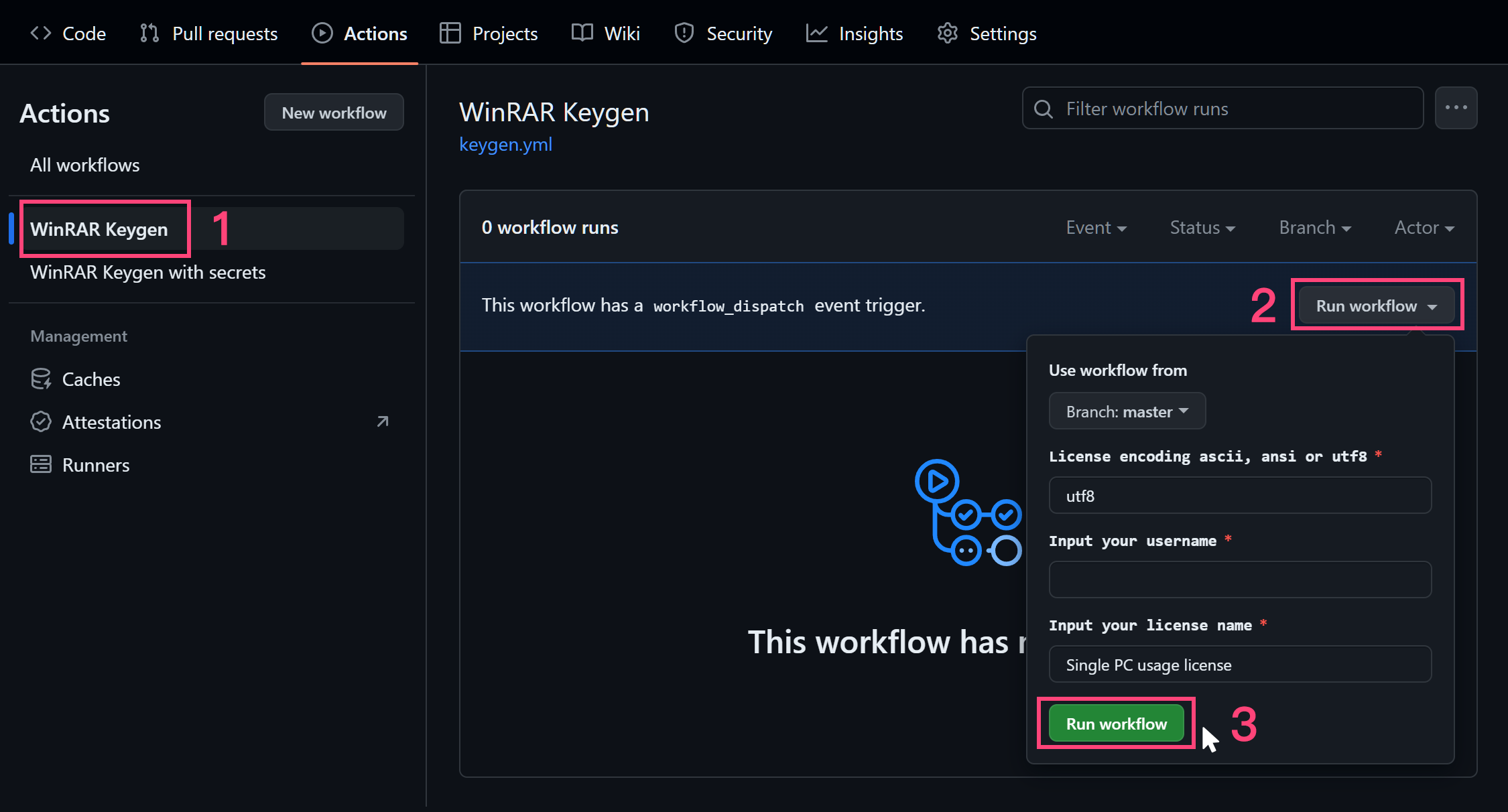The width and height of the screenshot is (1508, 812).
Task: Click the green Run workflow submit button
Action: pos(1116,722)
